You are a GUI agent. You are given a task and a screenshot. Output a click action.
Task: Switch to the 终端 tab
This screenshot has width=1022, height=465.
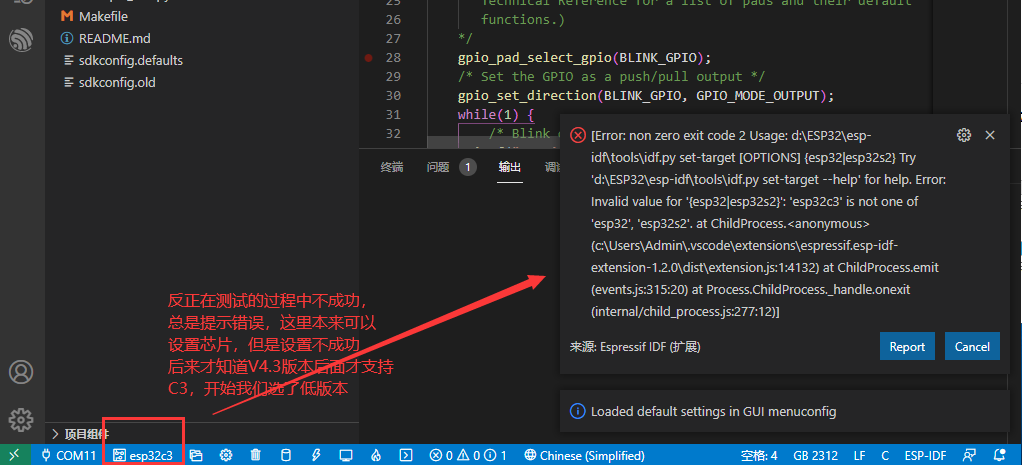[x=392, y=167]
